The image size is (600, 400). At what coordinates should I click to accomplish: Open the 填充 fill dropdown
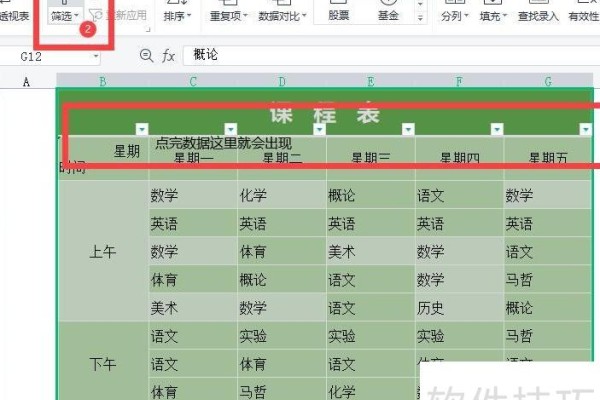coord(493,16)
